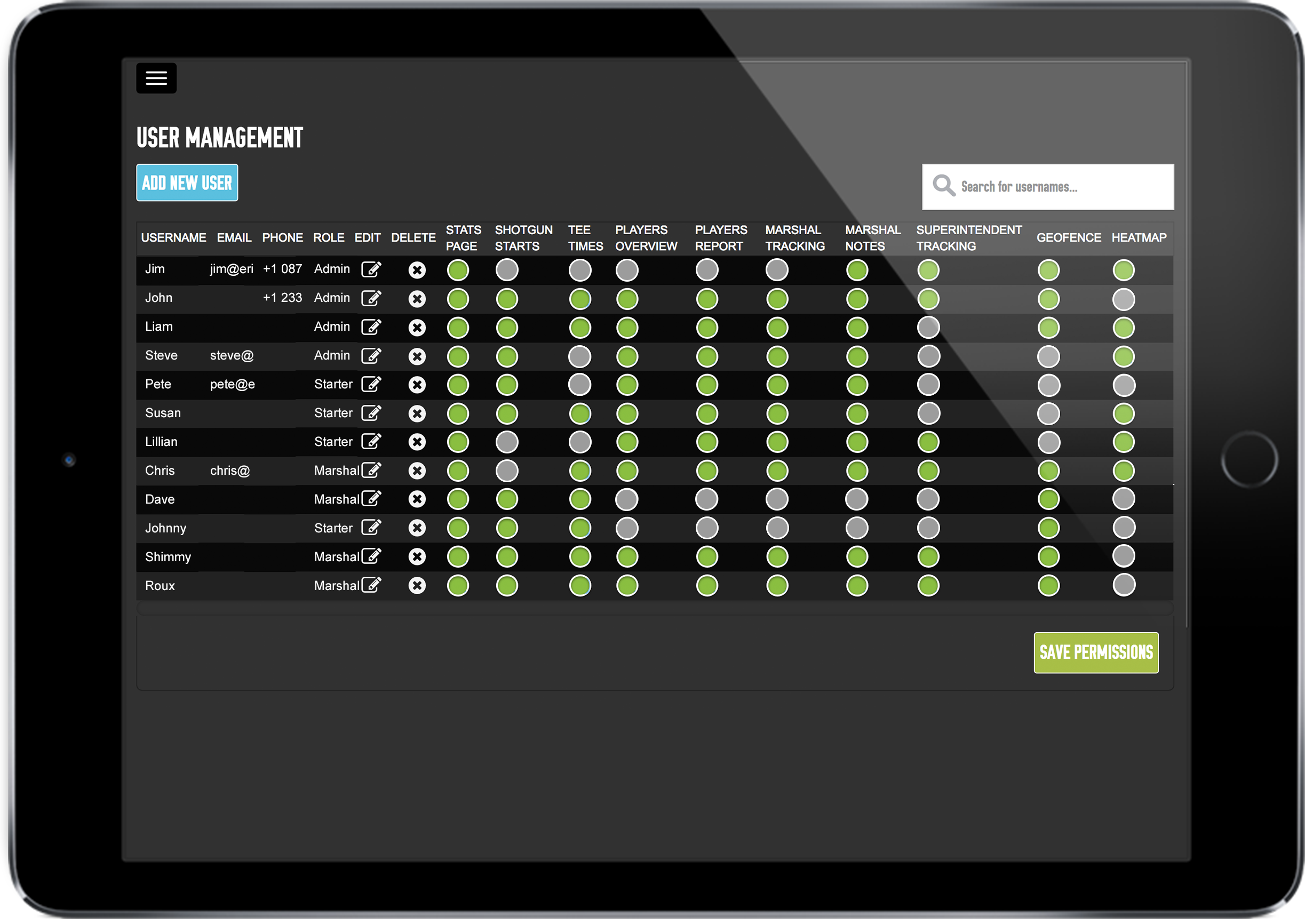Click the ADD NEW USER button
The width and height of the screenshot is (1305, 924).
187,182
